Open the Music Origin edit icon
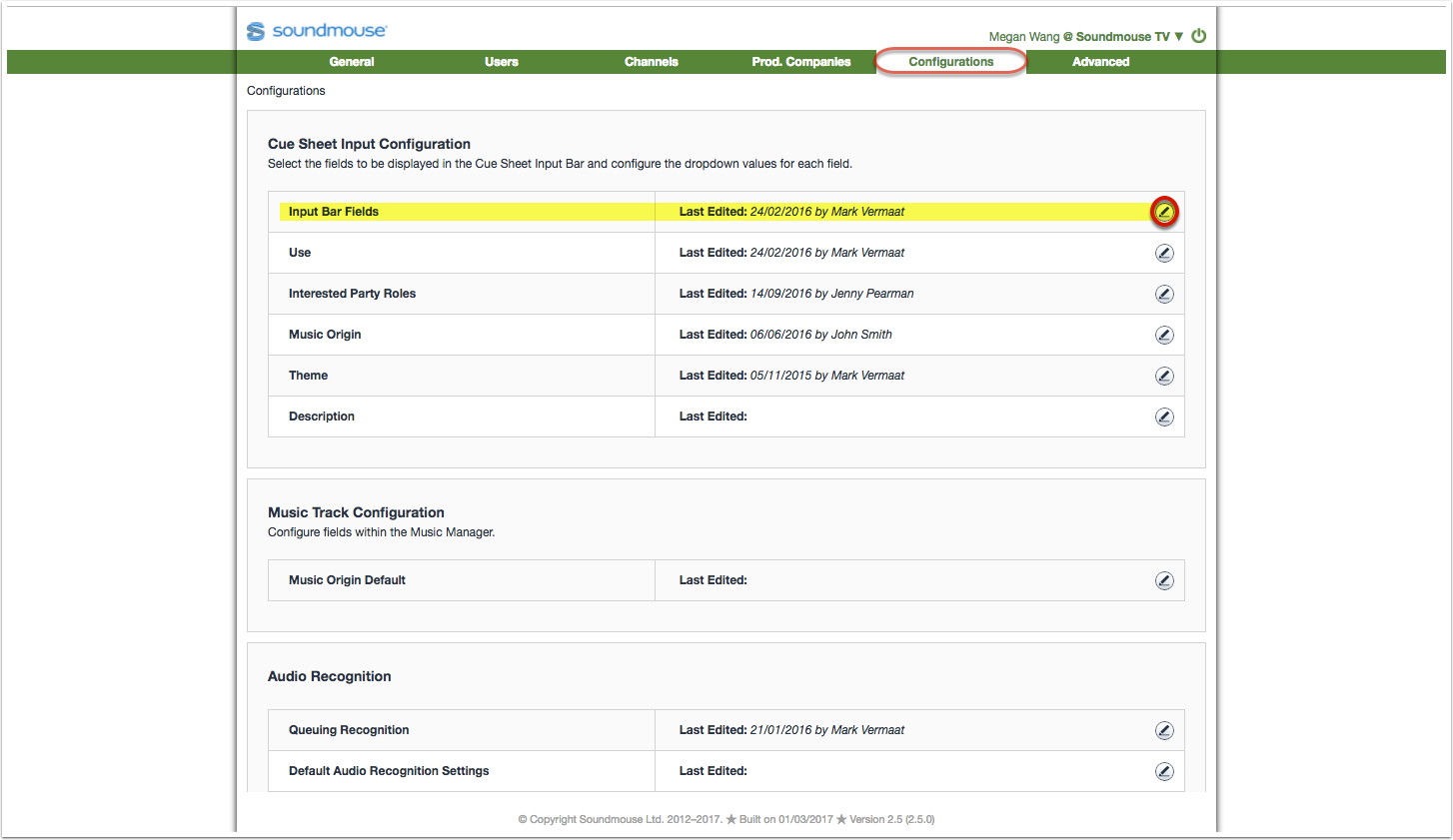The image size is (1453, 840). pyautogui.click(x=1164, y=335)
